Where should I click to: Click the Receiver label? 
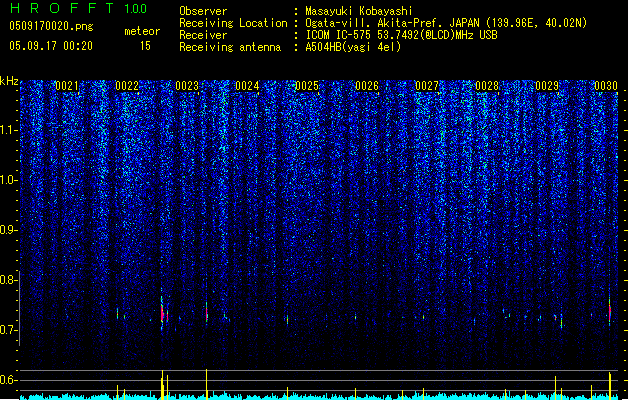tap(203, 35)
